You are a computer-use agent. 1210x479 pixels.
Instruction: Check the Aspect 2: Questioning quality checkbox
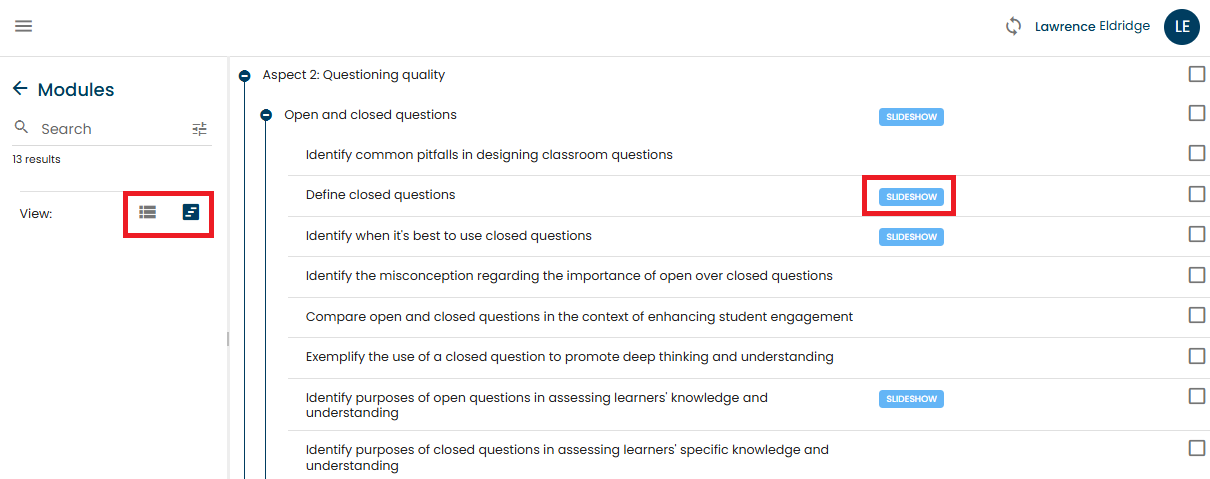(1197, 74)
